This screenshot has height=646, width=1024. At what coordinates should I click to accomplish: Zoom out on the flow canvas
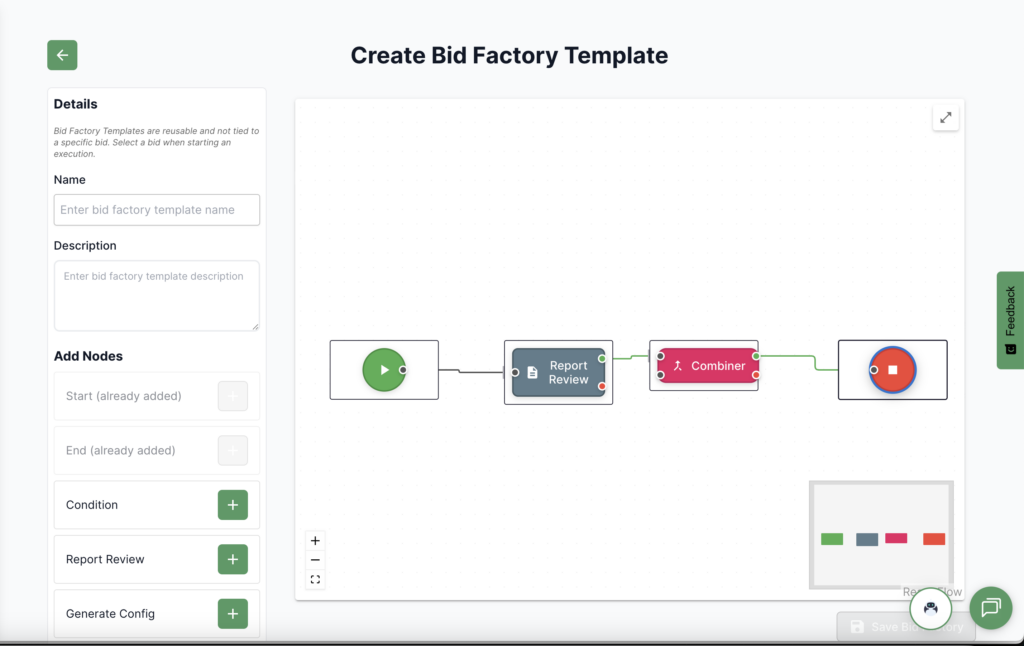point(315,560)
